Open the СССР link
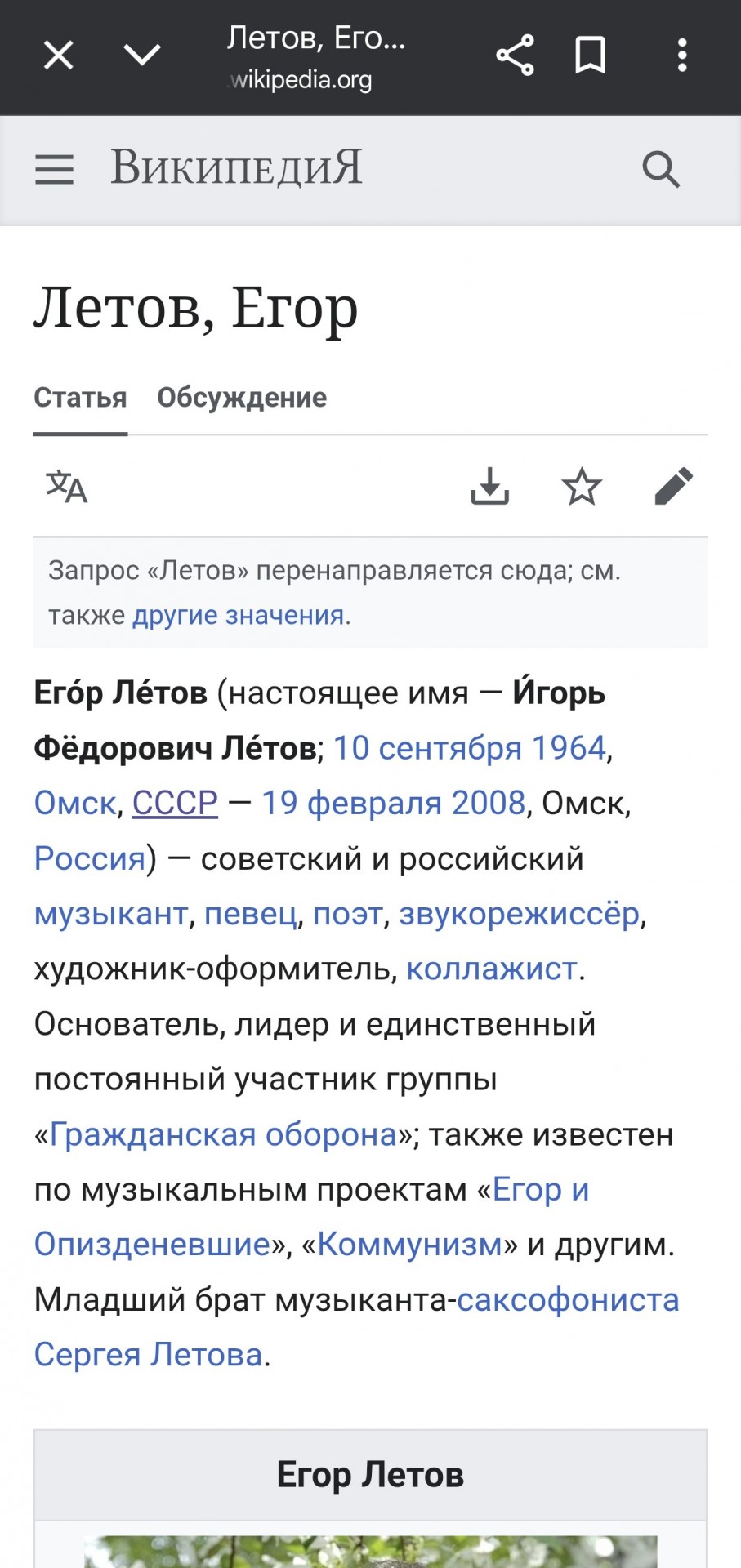Viewport: 741px width, 1568px height. [175, 803]
